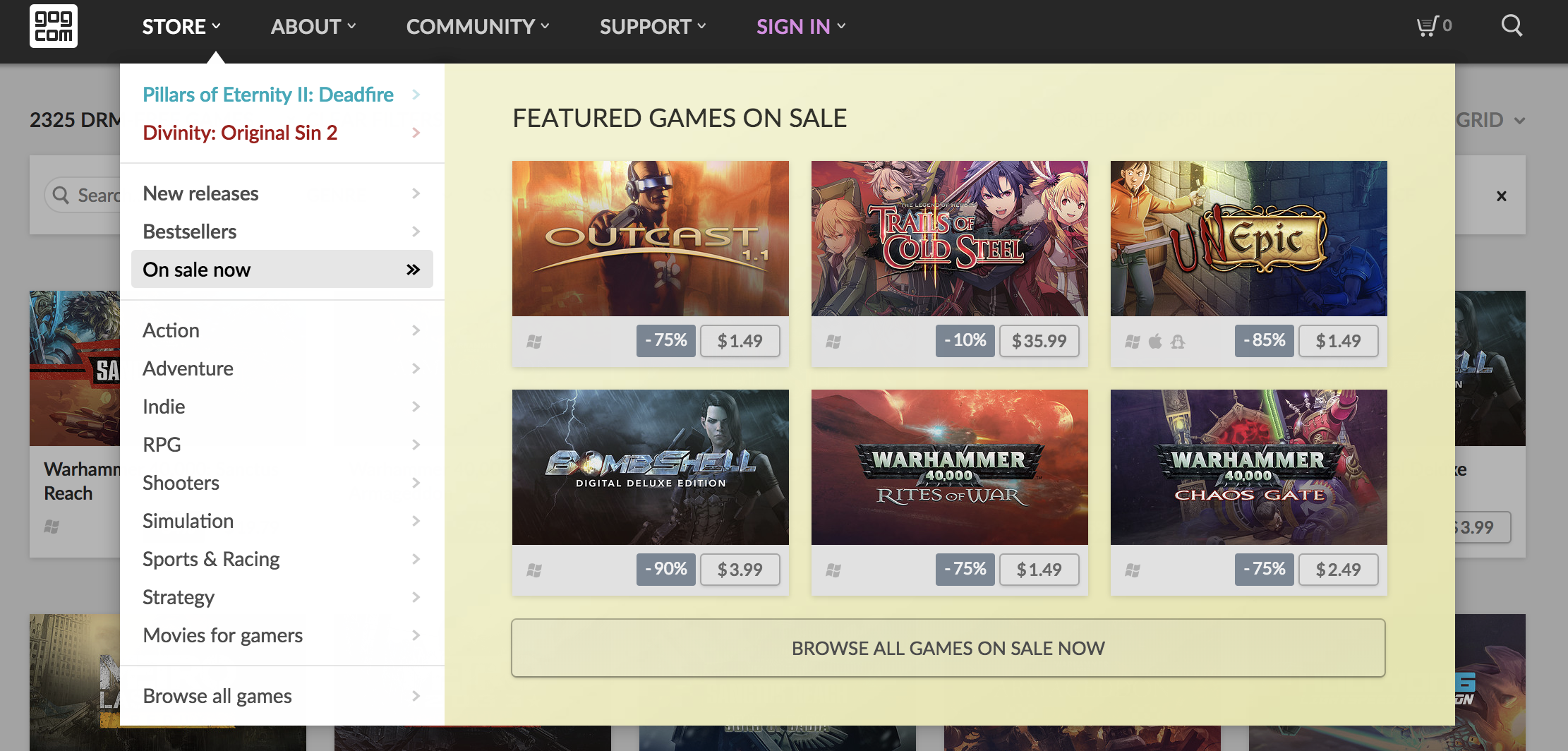
Task: Click the $2.49 price for Chaos Gate
Action: point(1339,570)
